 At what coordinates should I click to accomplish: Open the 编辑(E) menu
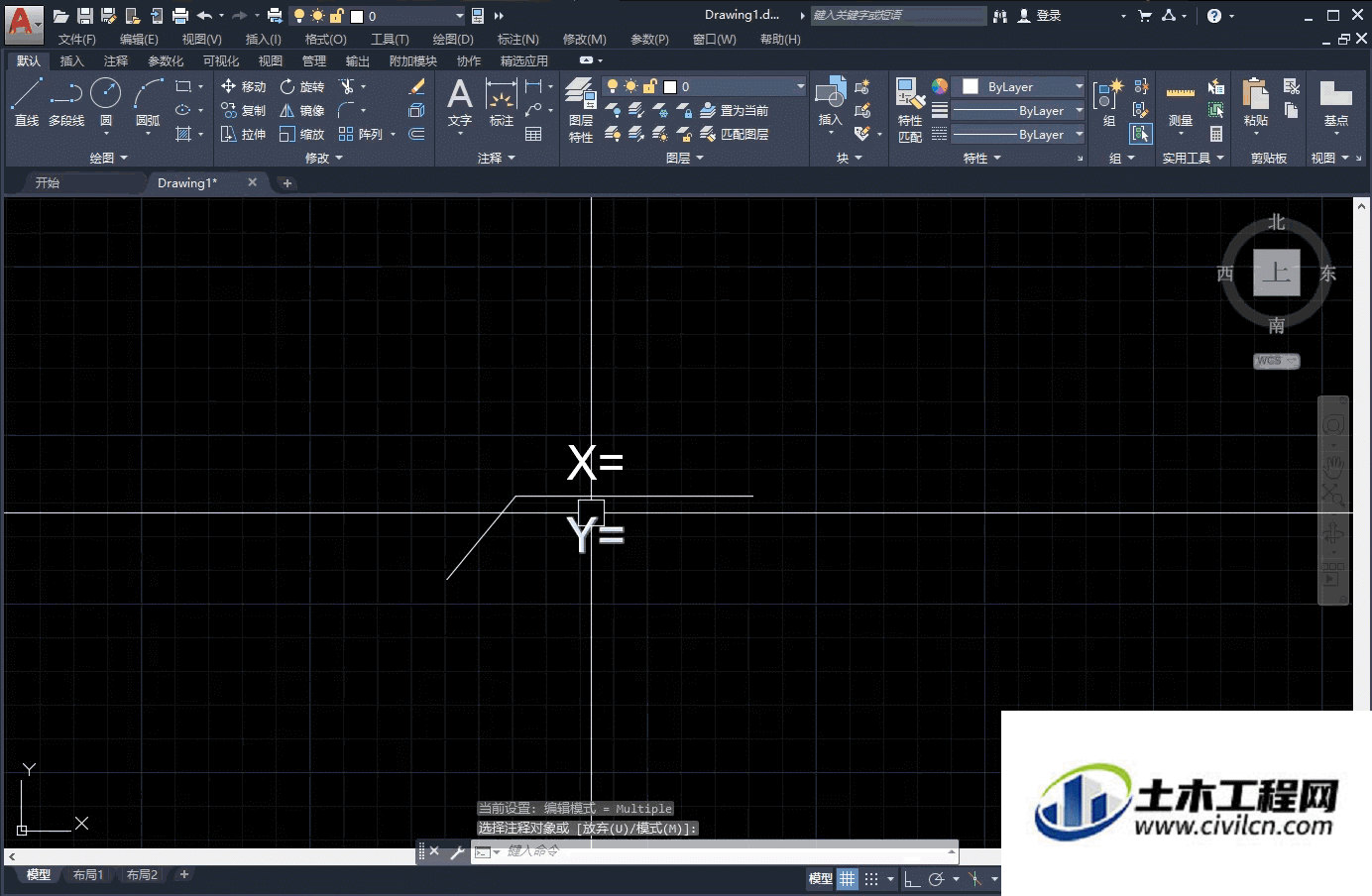click(139, 40)
